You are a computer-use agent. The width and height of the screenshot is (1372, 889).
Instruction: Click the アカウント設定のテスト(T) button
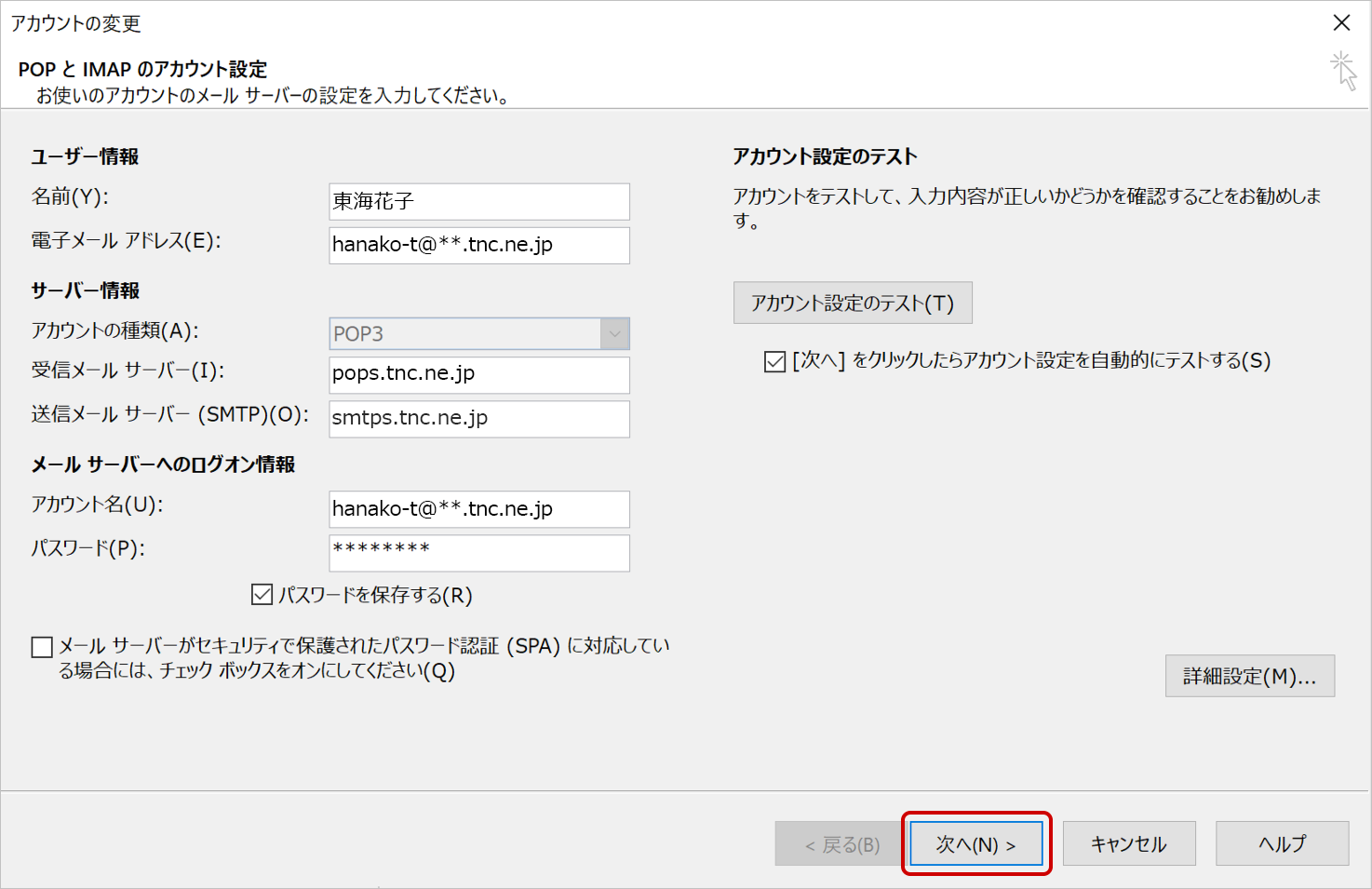click(853, 303)
